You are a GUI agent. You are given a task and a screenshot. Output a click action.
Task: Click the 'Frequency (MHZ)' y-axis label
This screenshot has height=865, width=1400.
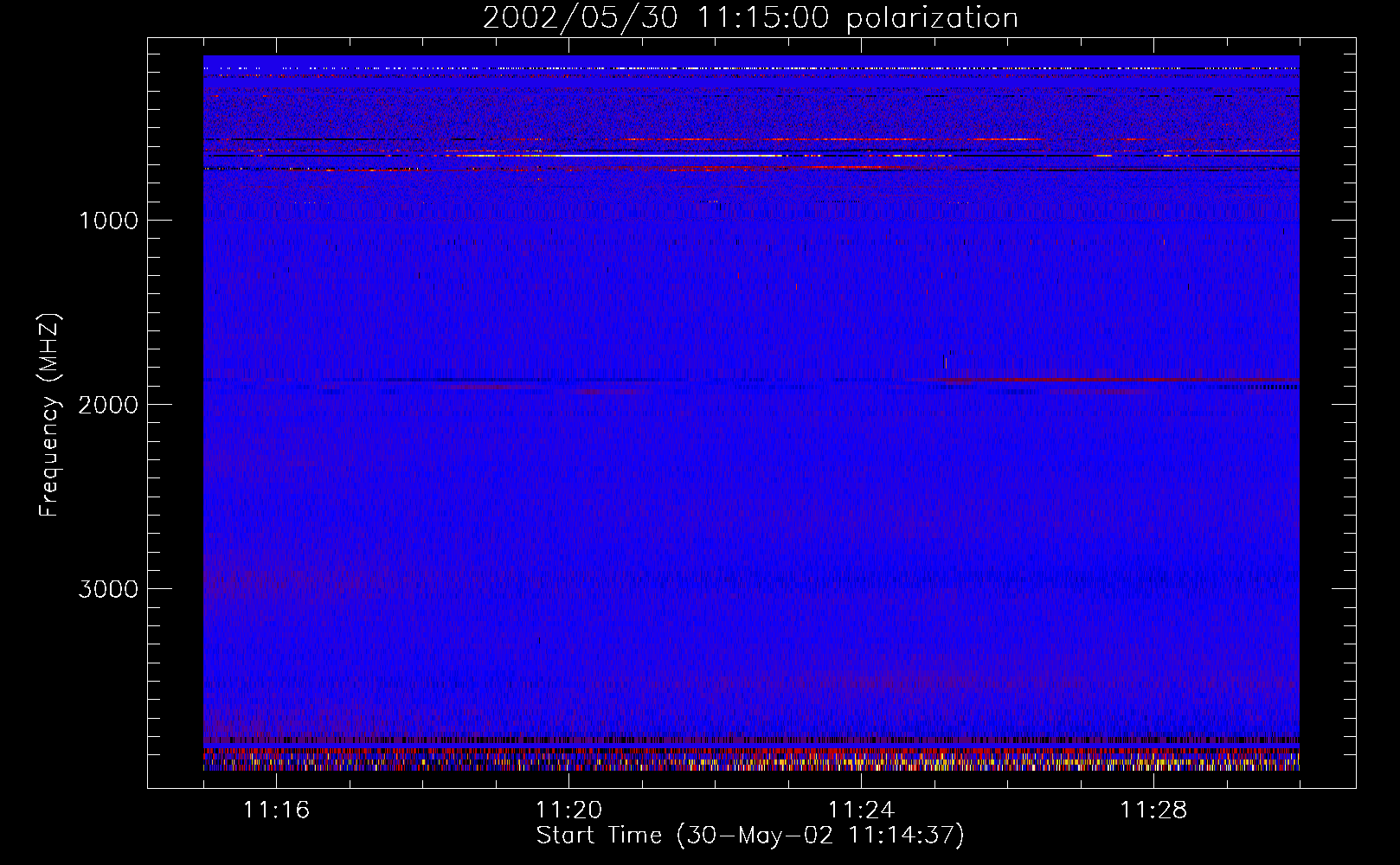coord(49,415)
